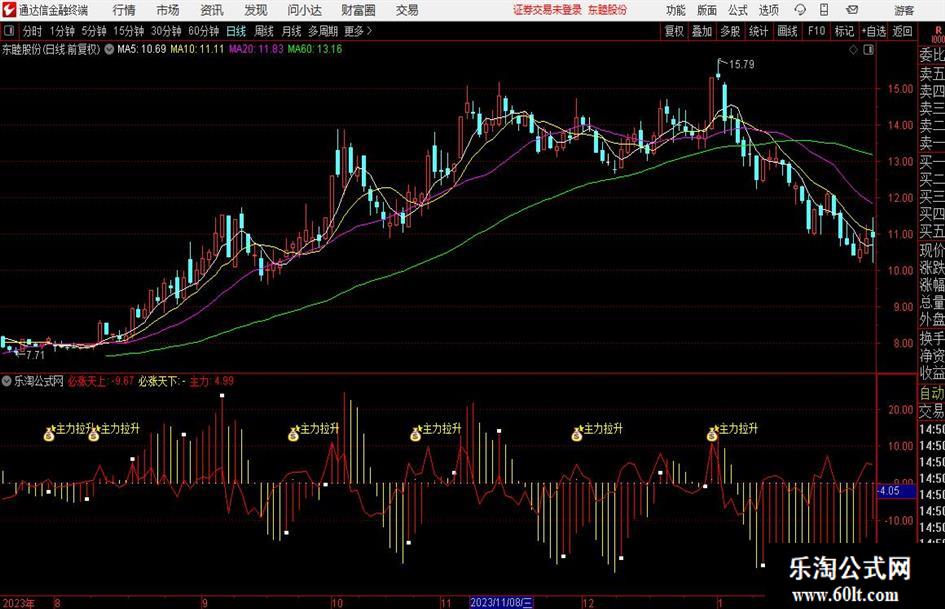Image resolution: width=945 pixels, height=609 pixels.
Task: Click the first 主力拉升 money-bag marker
Action: tap(49, 434)
